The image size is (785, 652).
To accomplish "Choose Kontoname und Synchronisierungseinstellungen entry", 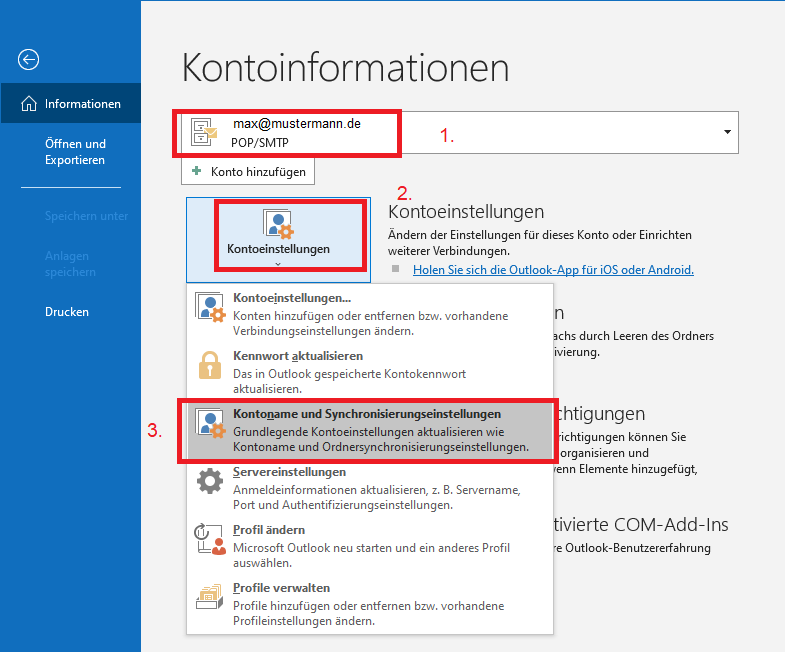I will (370, 430).
